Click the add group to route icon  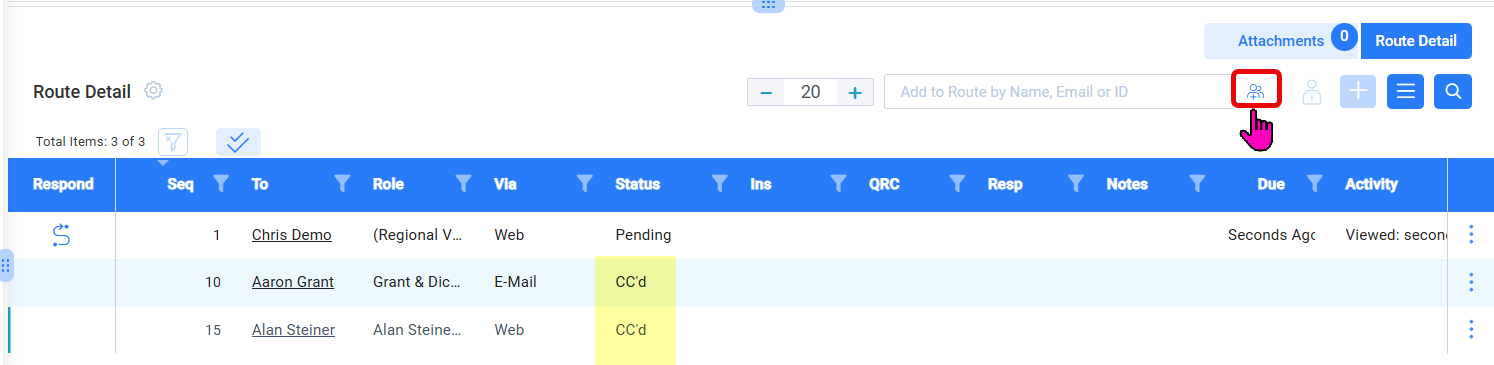pyautogui.click(x=1256, y=92)
